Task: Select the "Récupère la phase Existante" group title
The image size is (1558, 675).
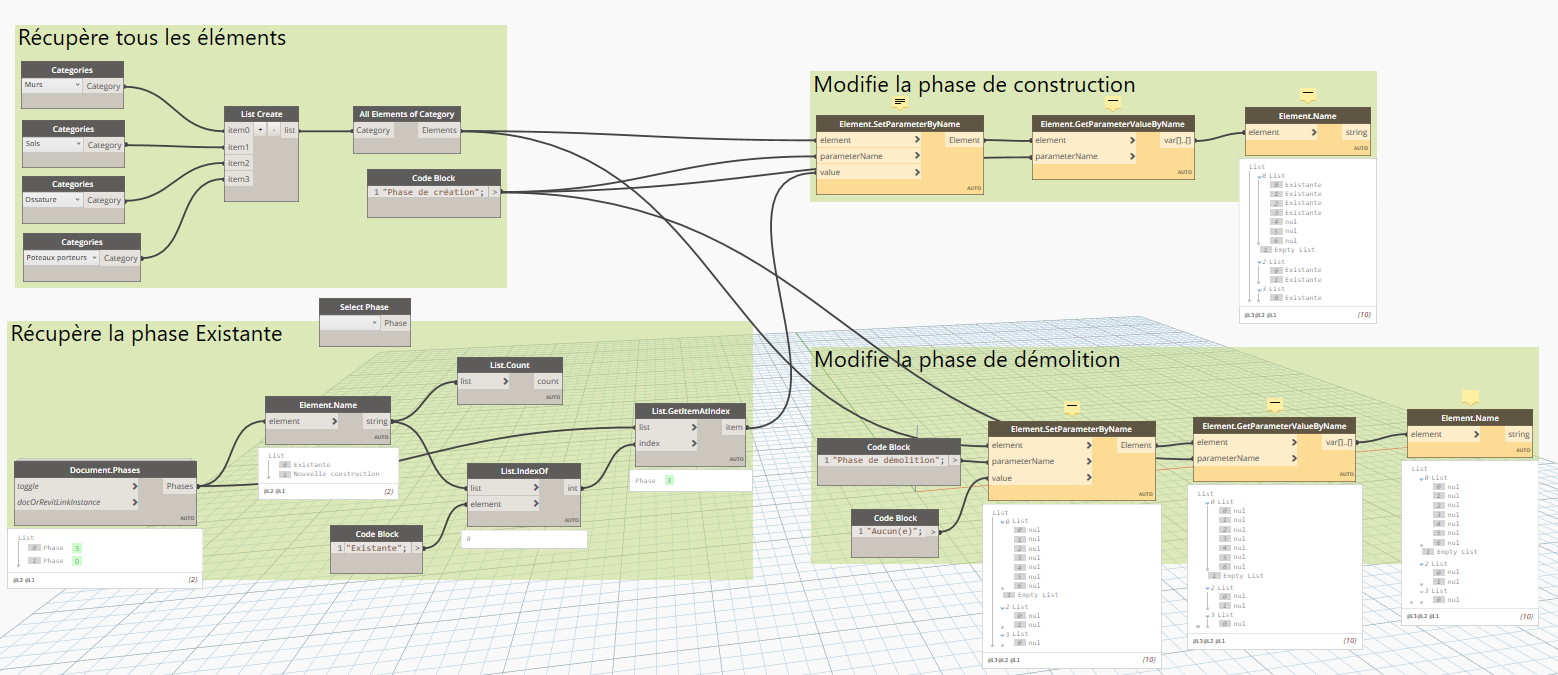Action: coord(146,334)
